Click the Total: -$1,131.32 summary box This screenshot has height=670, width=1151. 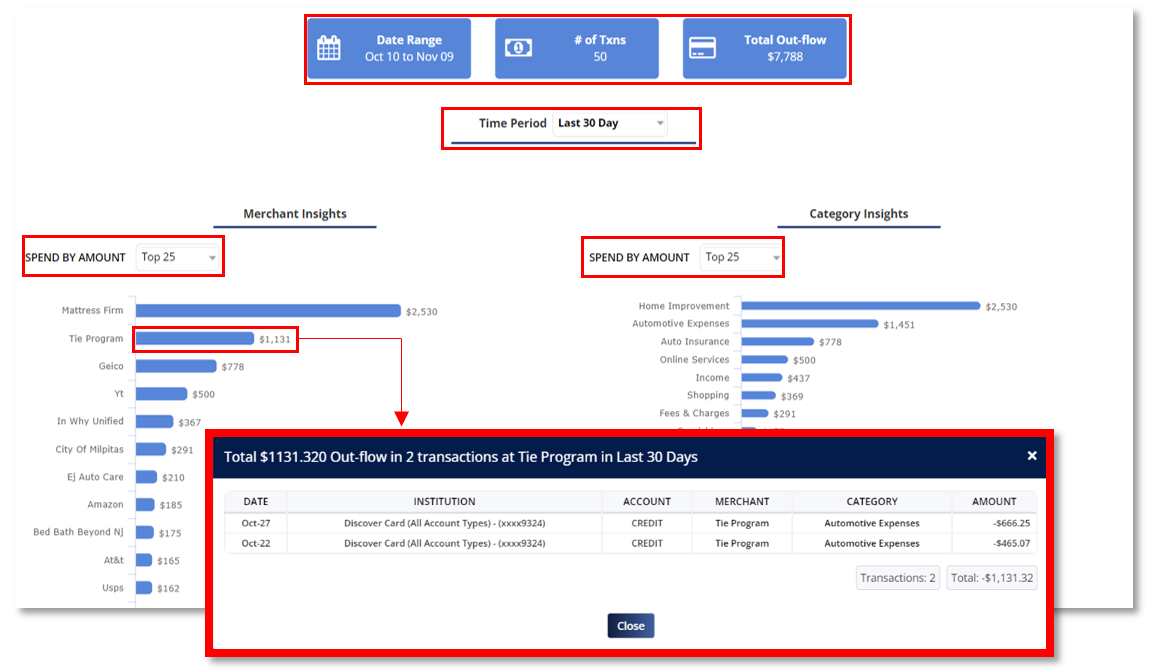tap(992, 578)
